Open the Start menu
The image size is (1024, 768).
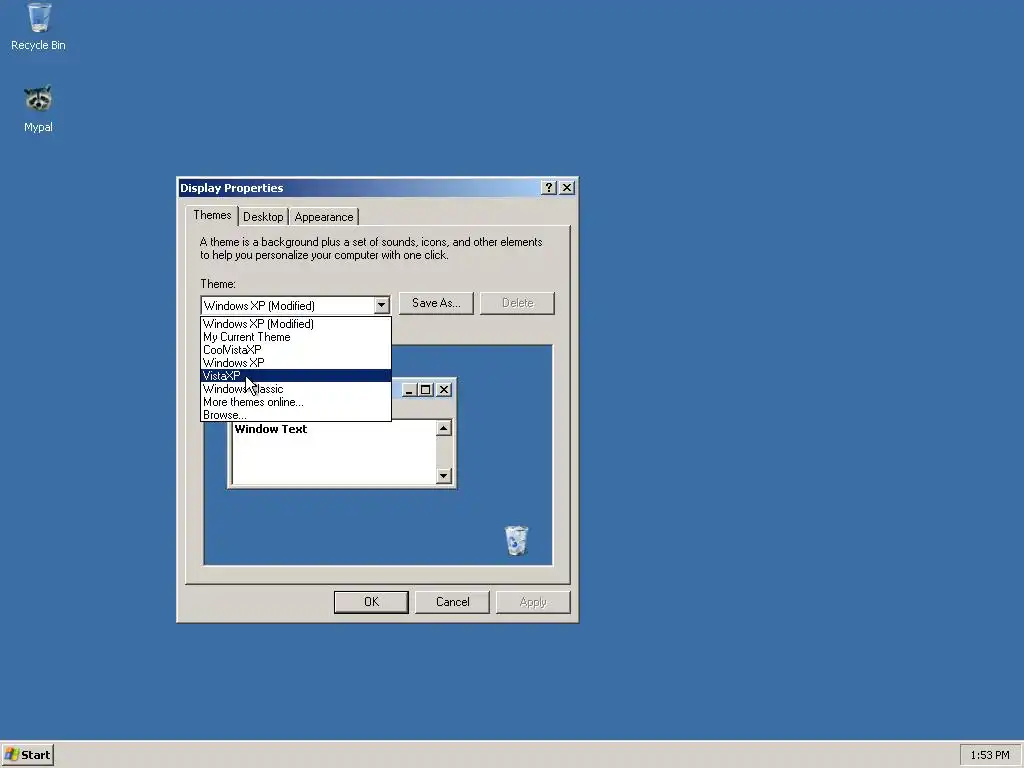(x=27, y=755)
